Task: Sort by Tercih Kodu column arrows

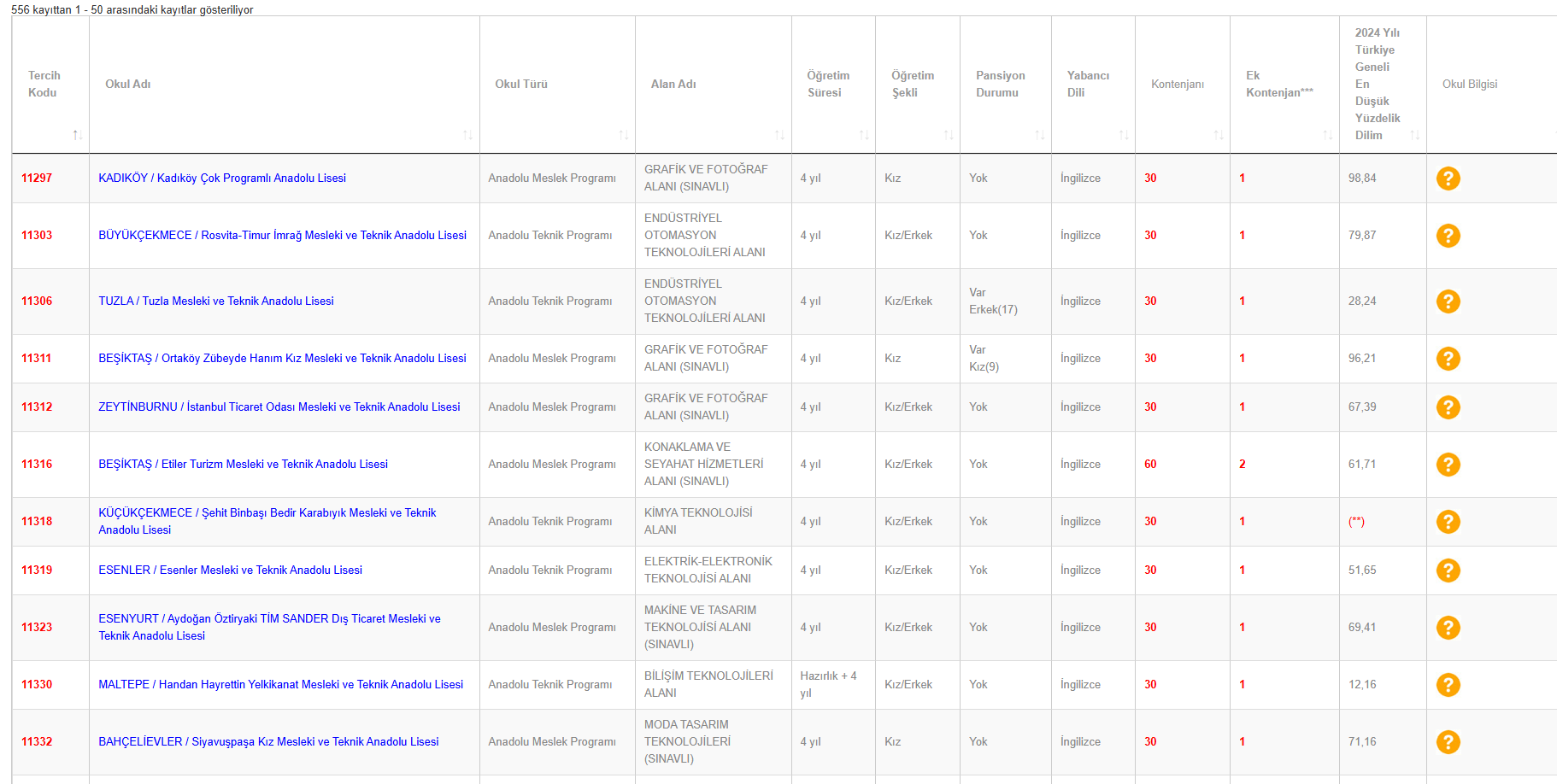Action: (77, 135)
